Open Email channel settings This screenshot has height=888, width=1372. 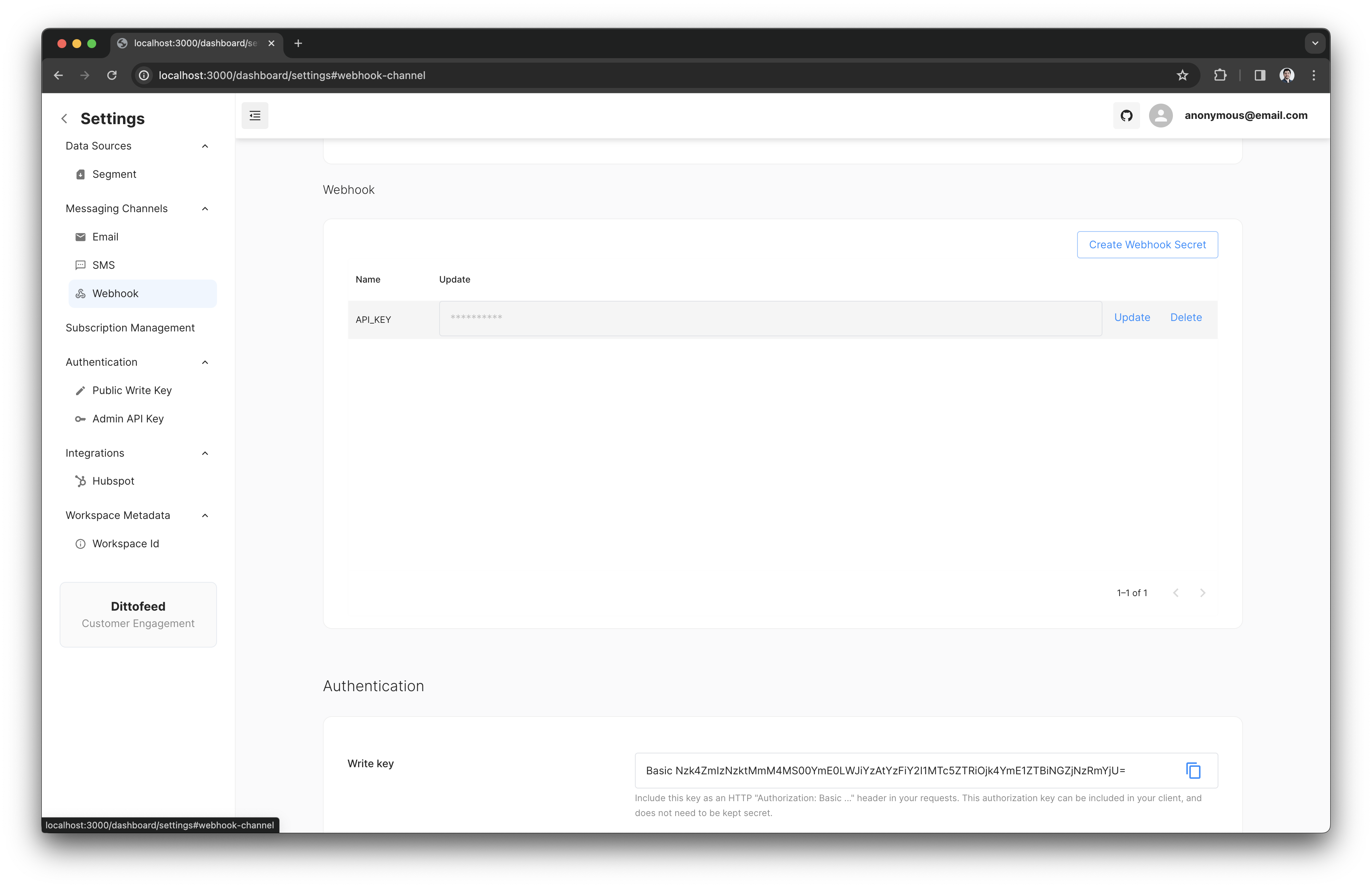tap(105, 237)
